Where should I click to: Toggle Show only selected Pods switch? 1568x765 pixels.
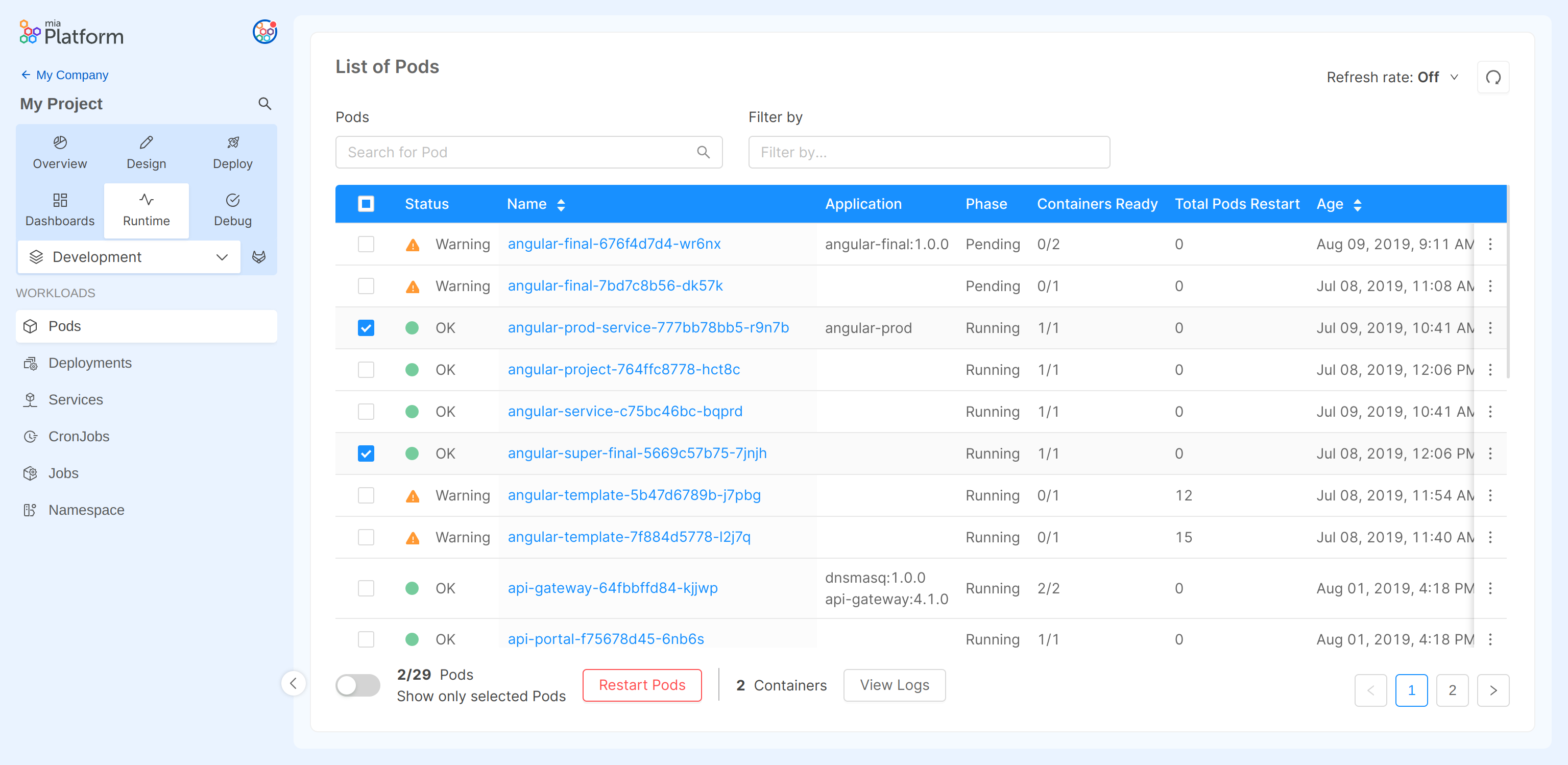[357, 685]
